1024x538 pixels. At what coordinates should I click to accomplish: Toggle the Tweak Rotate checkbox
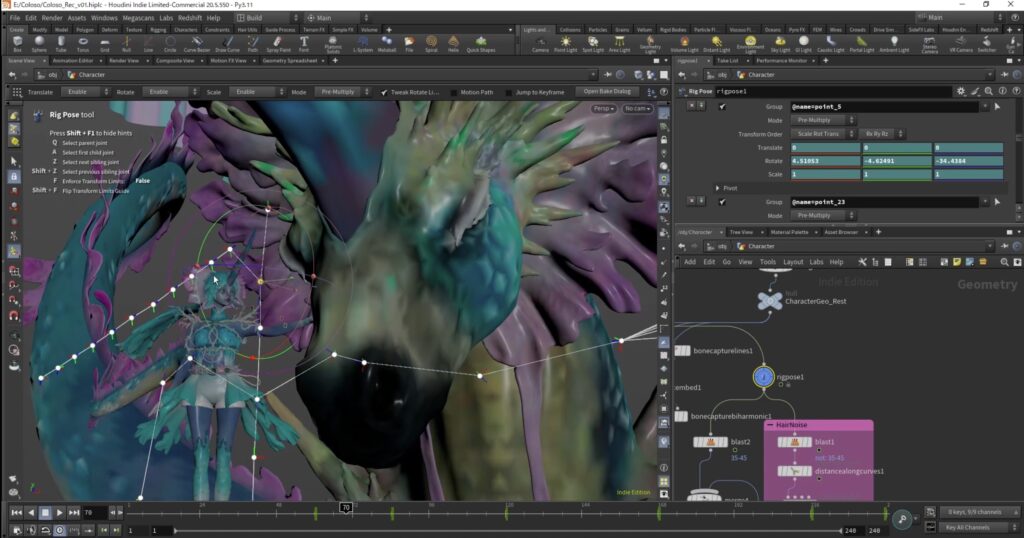tap(384, 92)
